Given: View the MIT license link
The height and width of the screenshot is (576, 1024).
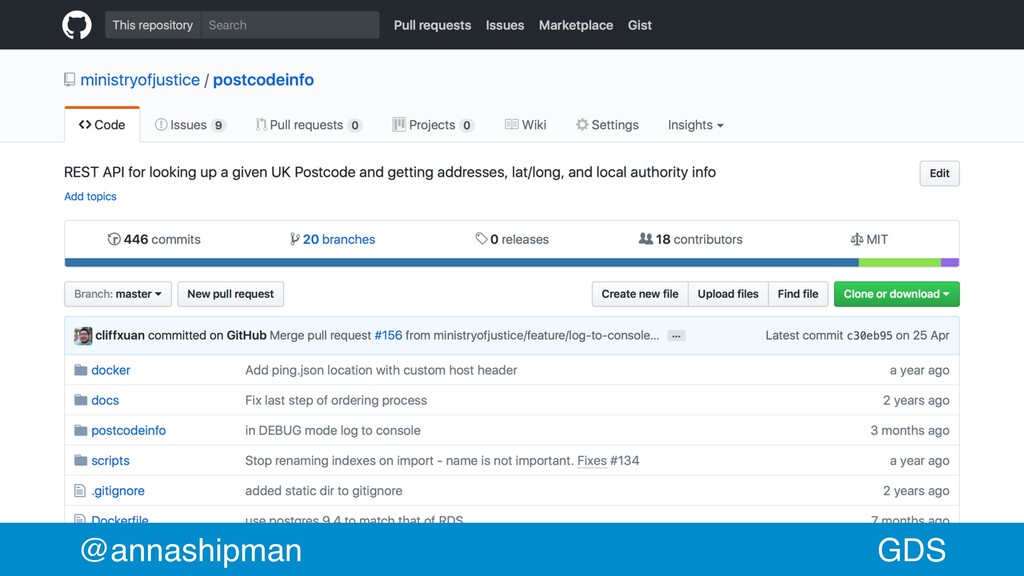Looking at the screenshot, I should (x=869, y=239).
